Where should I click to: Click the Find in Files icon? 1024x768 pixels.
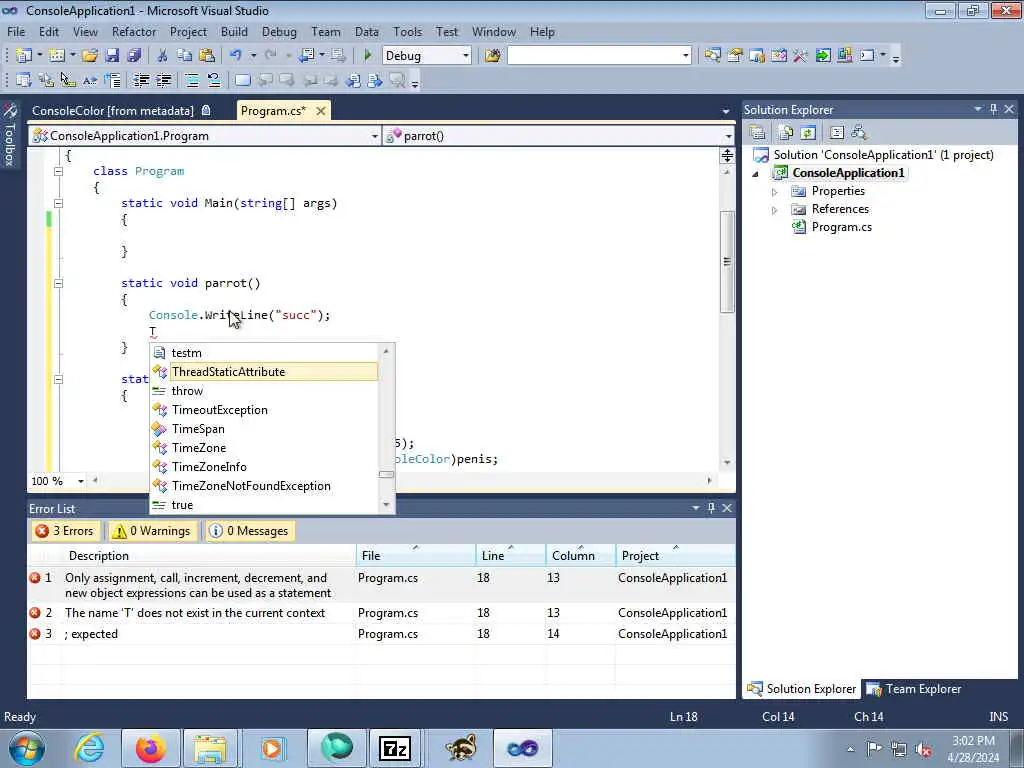click(x=492, y=56)
